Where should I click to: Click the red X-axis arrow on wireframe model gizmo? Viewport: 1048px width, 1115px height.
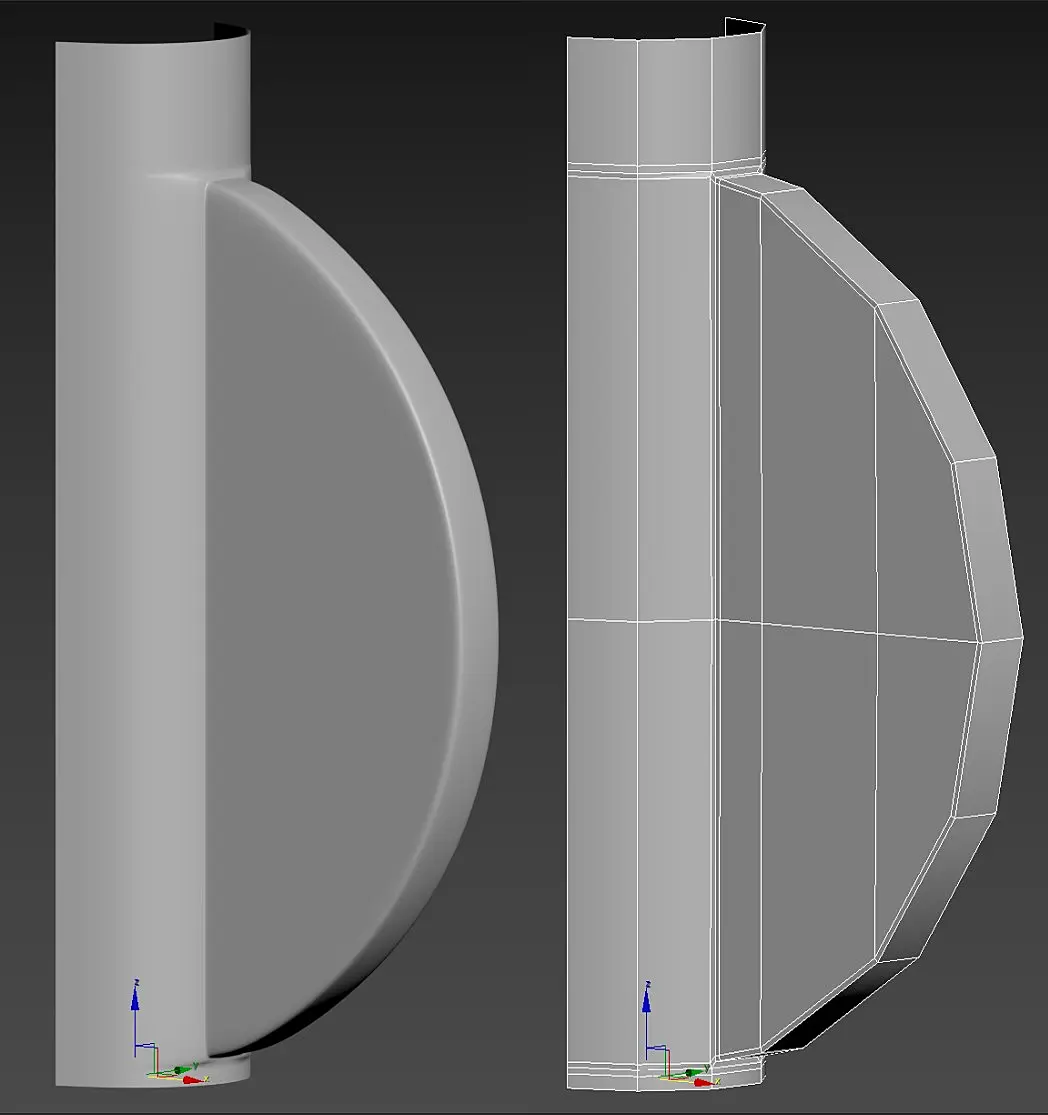coord(705,1082)
